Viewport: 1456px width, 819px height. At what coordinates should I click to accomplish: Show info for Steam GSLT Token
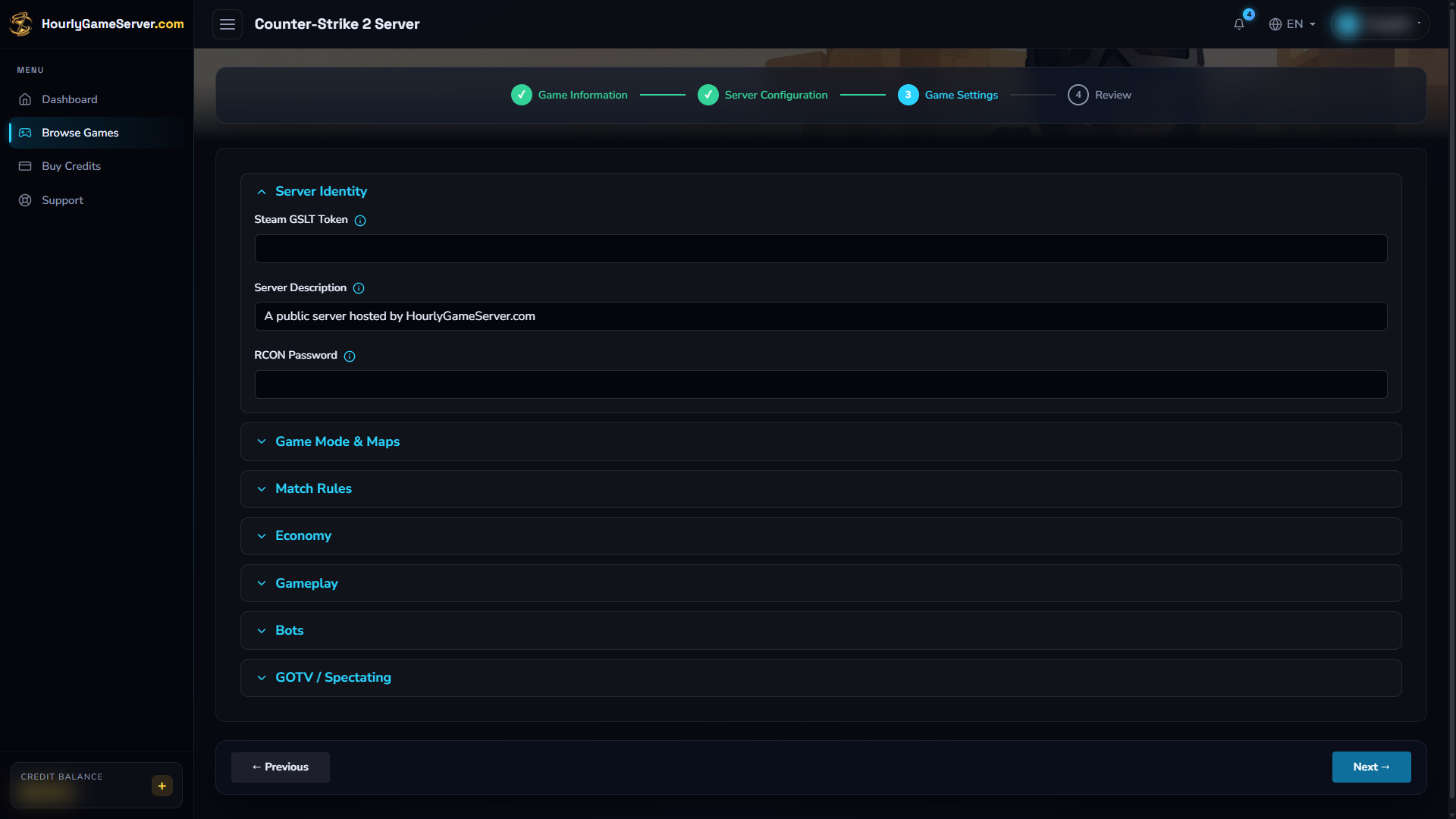(360, 221)
